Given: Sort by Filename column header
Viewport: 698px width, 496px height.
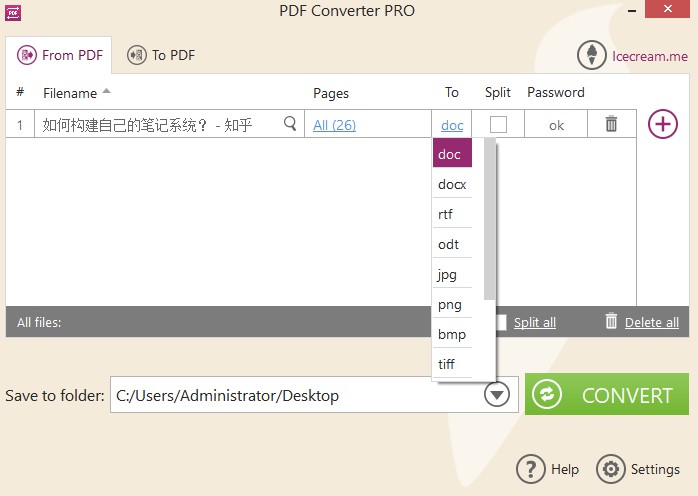Looking at the screenshot, I should pos(70,93).
